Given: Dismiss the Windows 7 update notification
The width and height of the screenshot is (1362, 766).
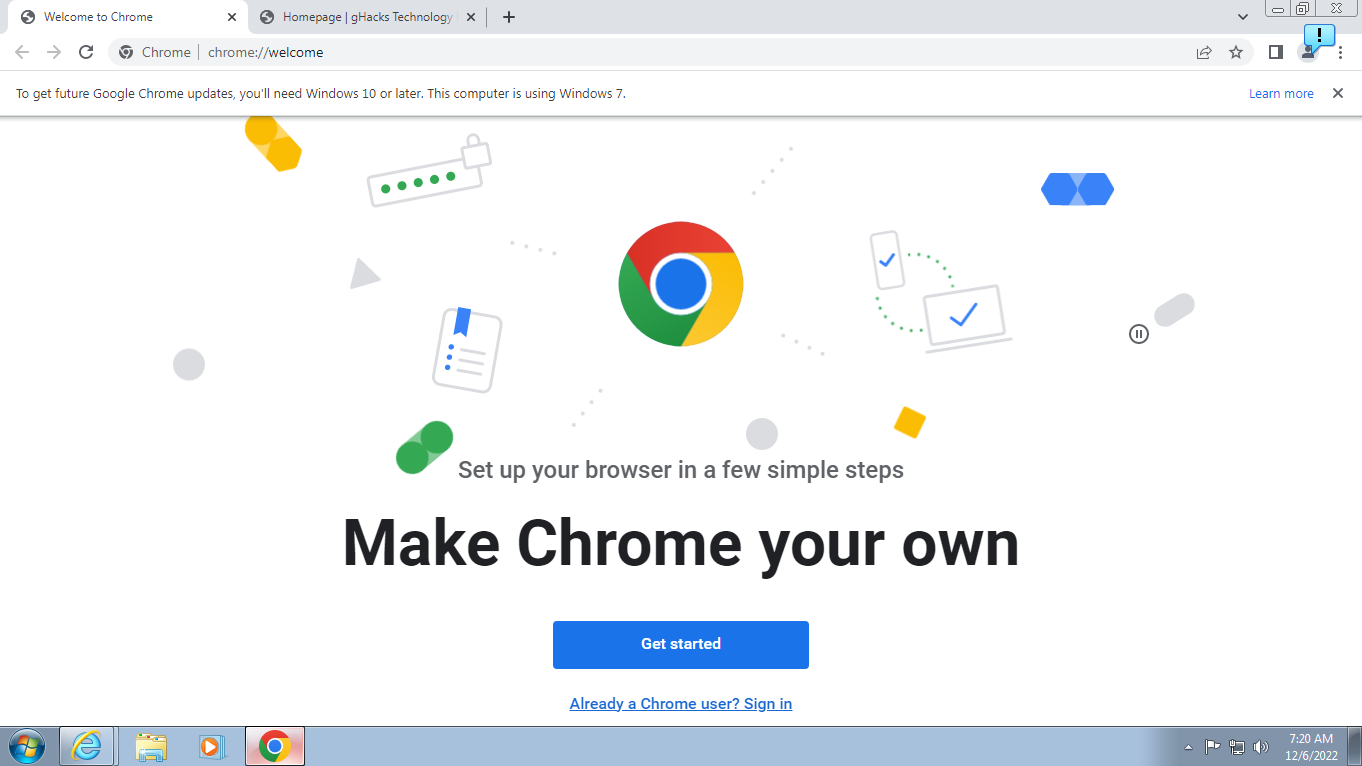Looking at the screenshot, I should pos(1338,93).
